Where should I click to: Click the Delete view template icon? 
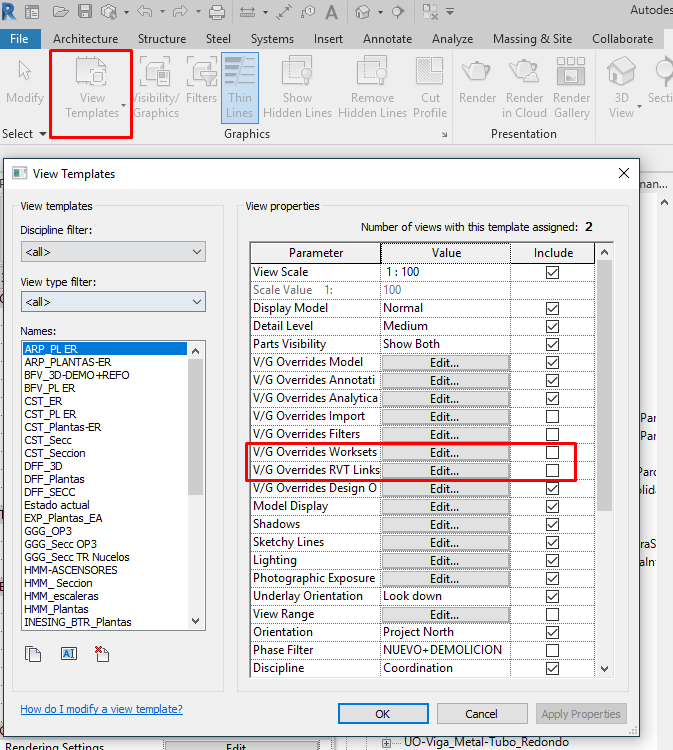tap(102, 653)
